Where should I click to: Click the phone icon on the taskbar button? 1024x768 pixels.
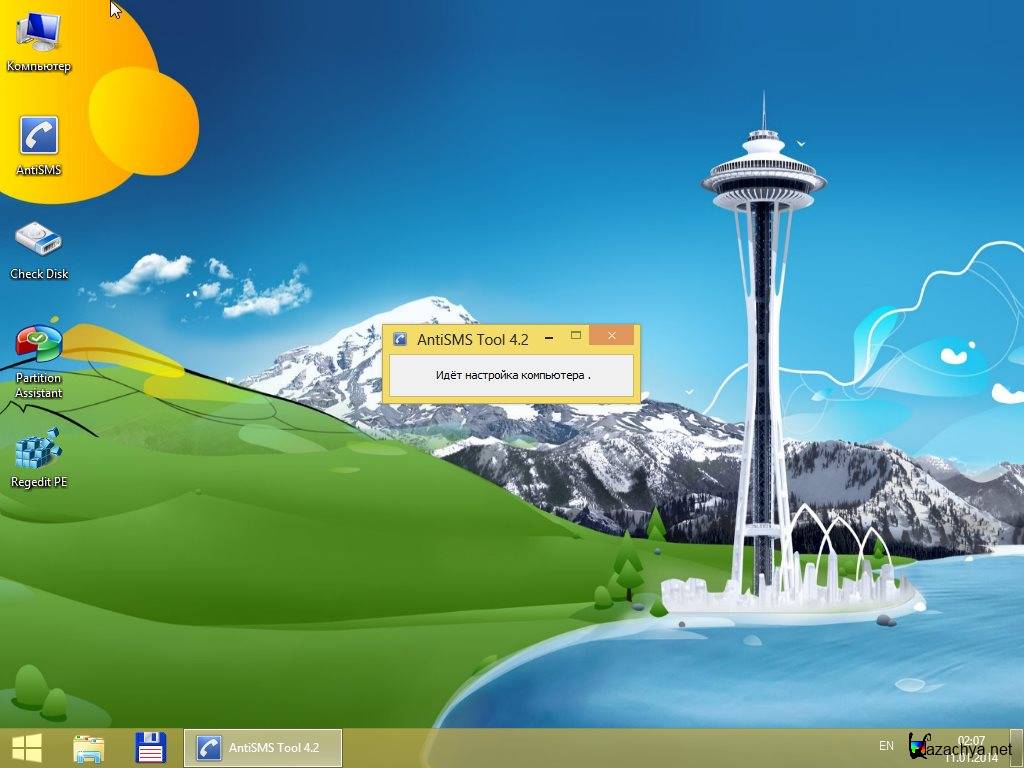(208, 747)
